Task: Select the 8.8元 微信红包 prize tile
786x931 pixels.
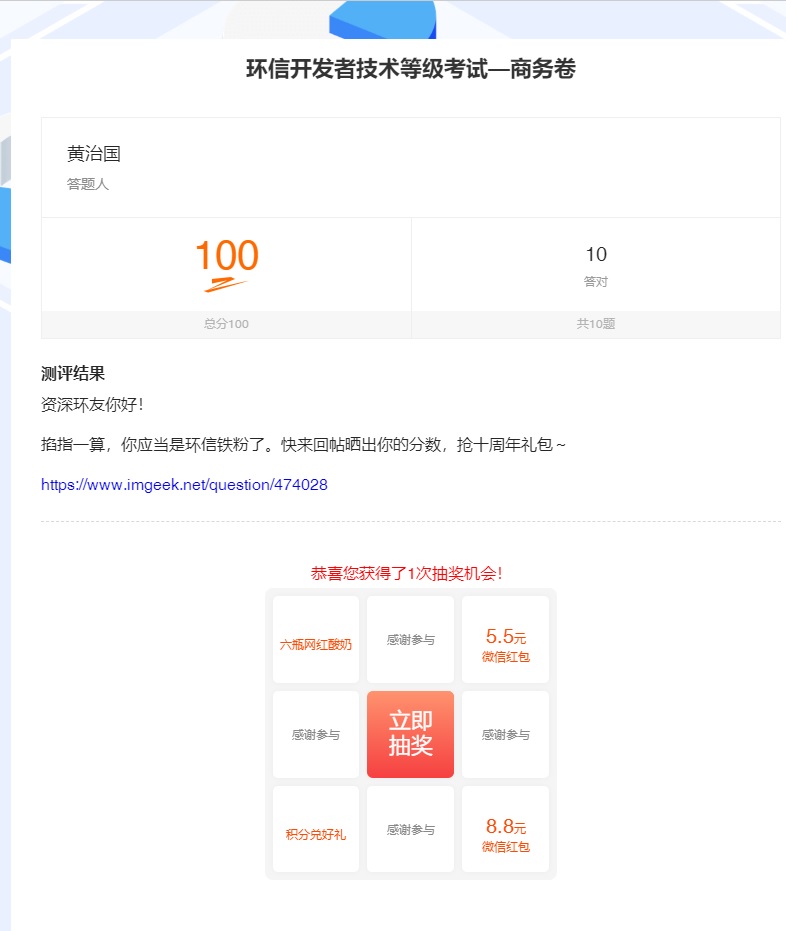Action: [x=505, y=829]
